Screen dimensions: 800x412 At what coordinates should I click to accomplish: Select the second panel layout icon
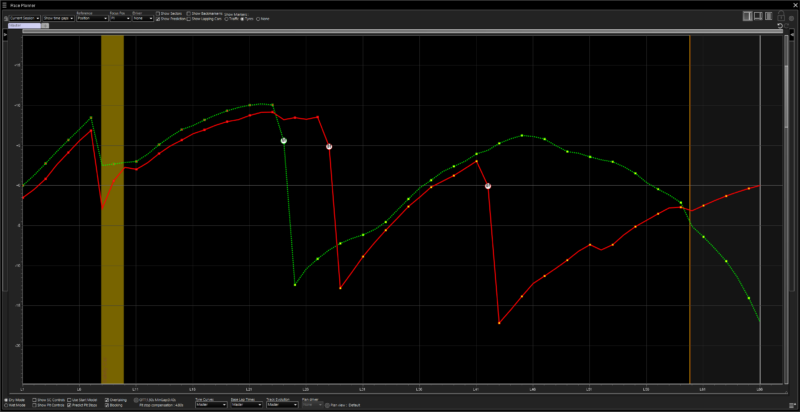click(x=759, y=16)
